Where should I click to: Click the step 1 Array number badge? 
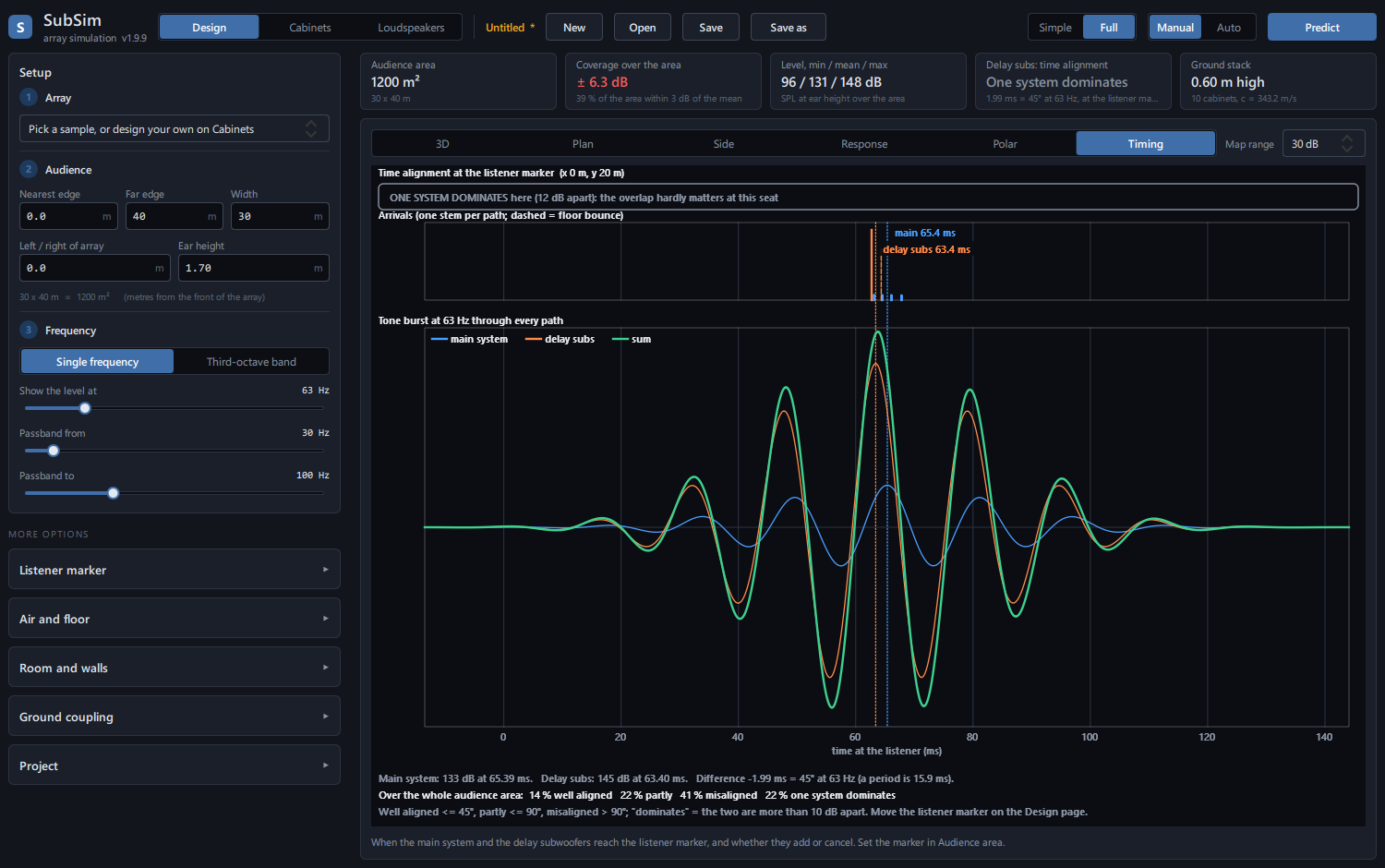tap(29, 97)
